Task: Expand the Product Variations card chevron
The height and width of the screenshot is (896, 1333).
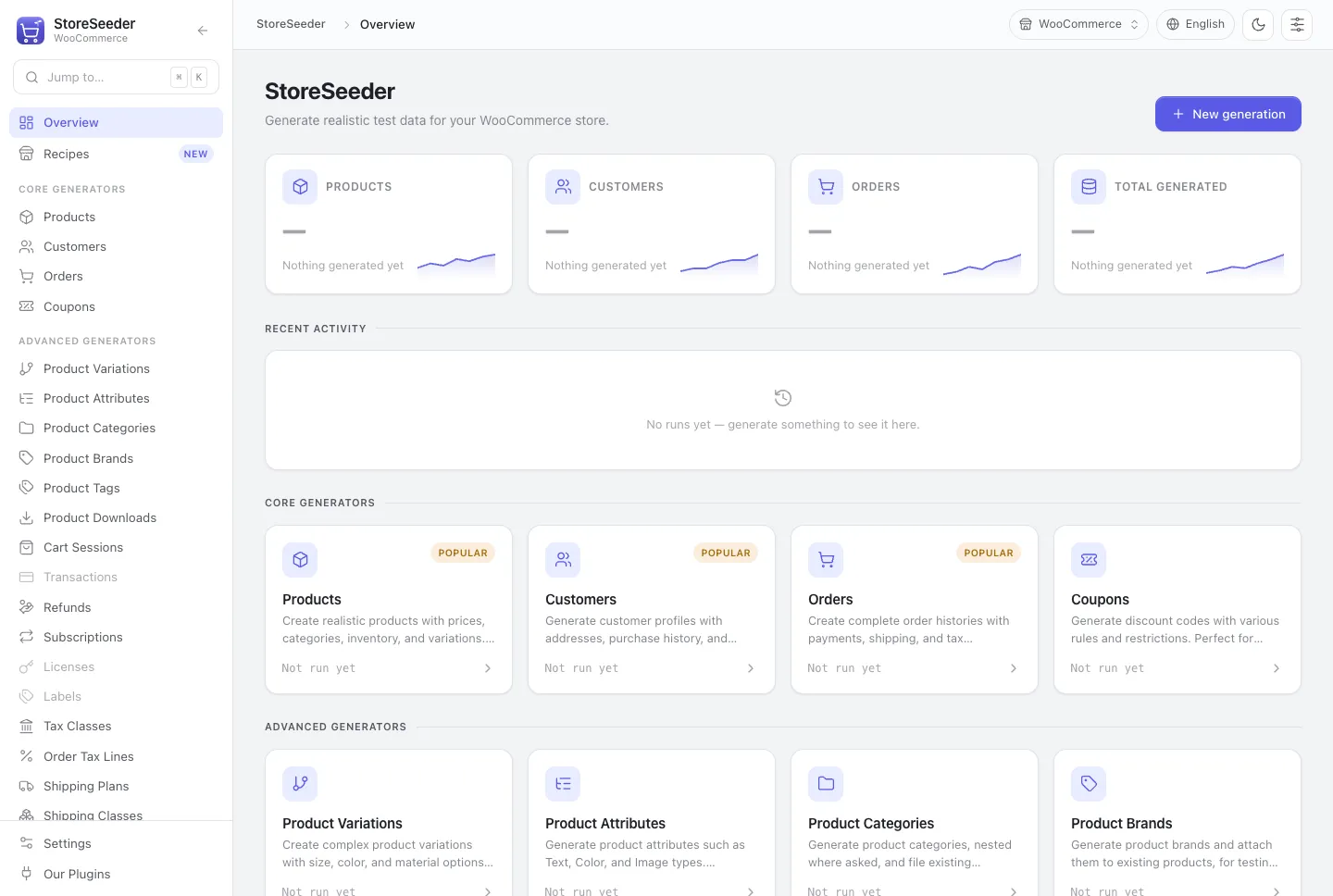Action: click(x=488, y=891)
